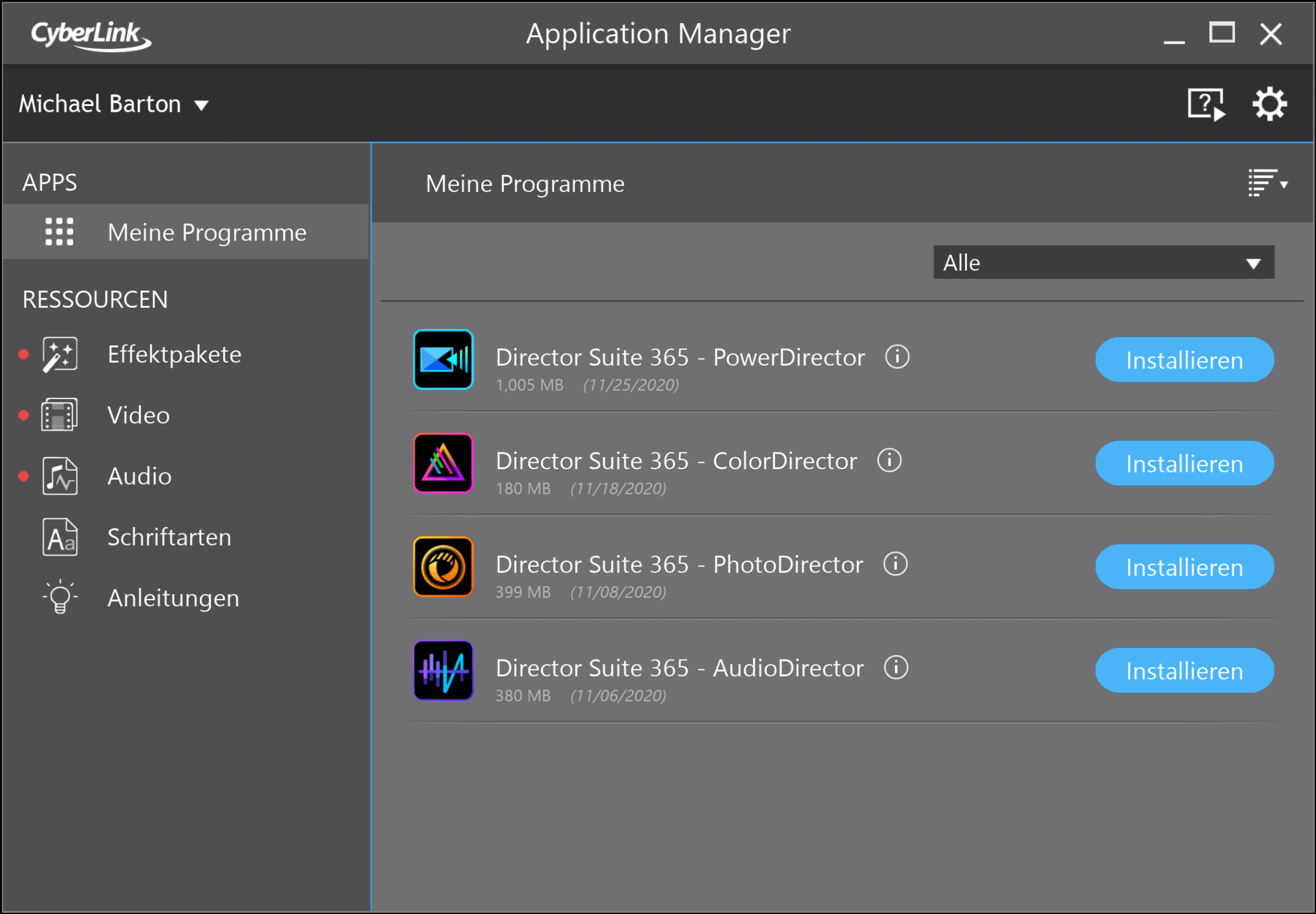Click the PhotoDirector app icon
Viewport: 1316px width, 914px height.
(443, 567)
